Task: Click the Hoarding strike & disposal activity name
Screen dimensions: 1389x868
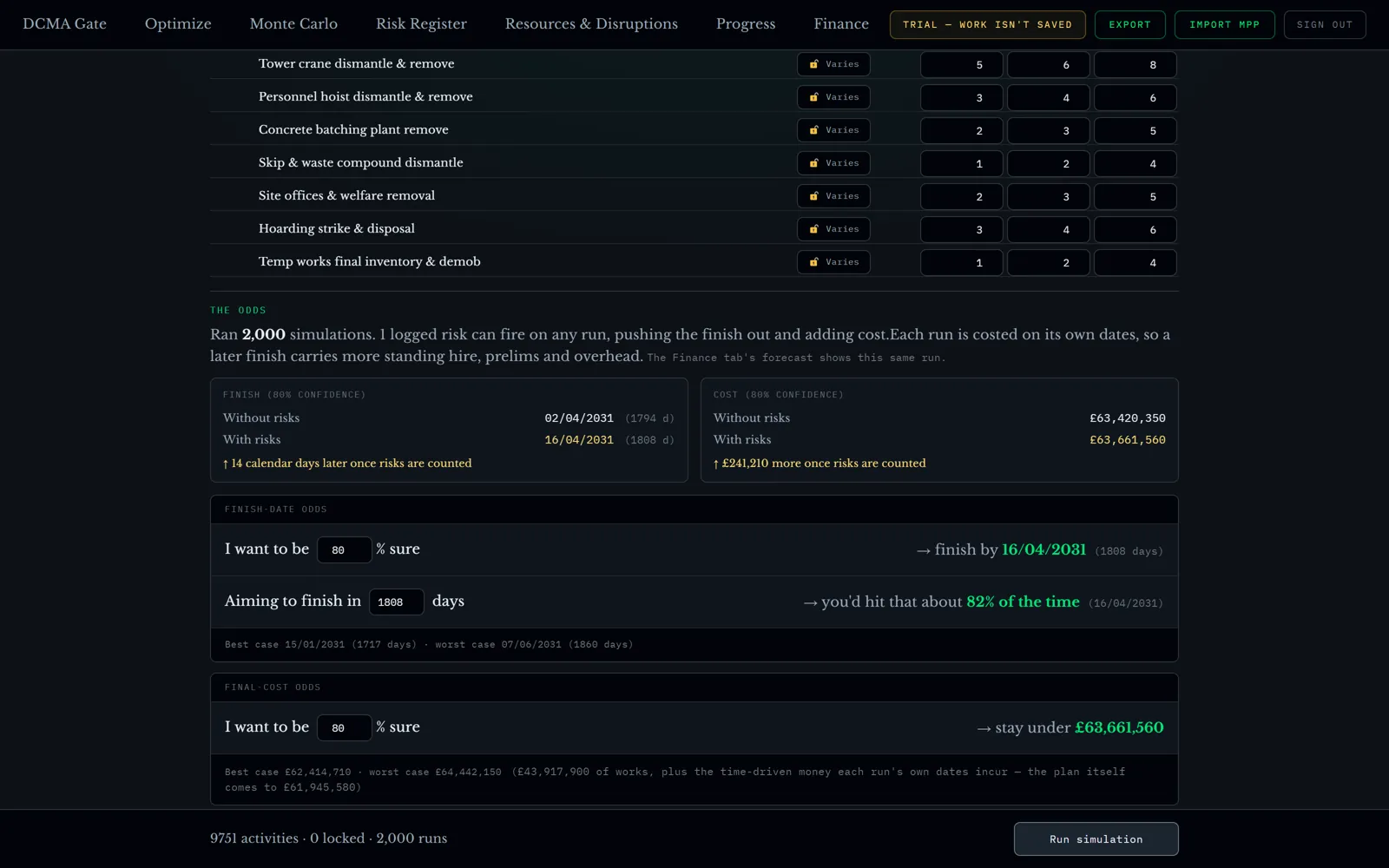Action: point(337,228)
